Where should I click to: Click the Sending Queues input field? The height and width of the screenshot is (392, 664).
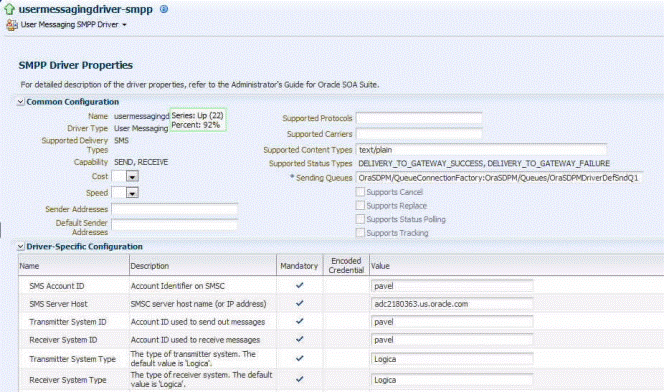coord(499,178)
